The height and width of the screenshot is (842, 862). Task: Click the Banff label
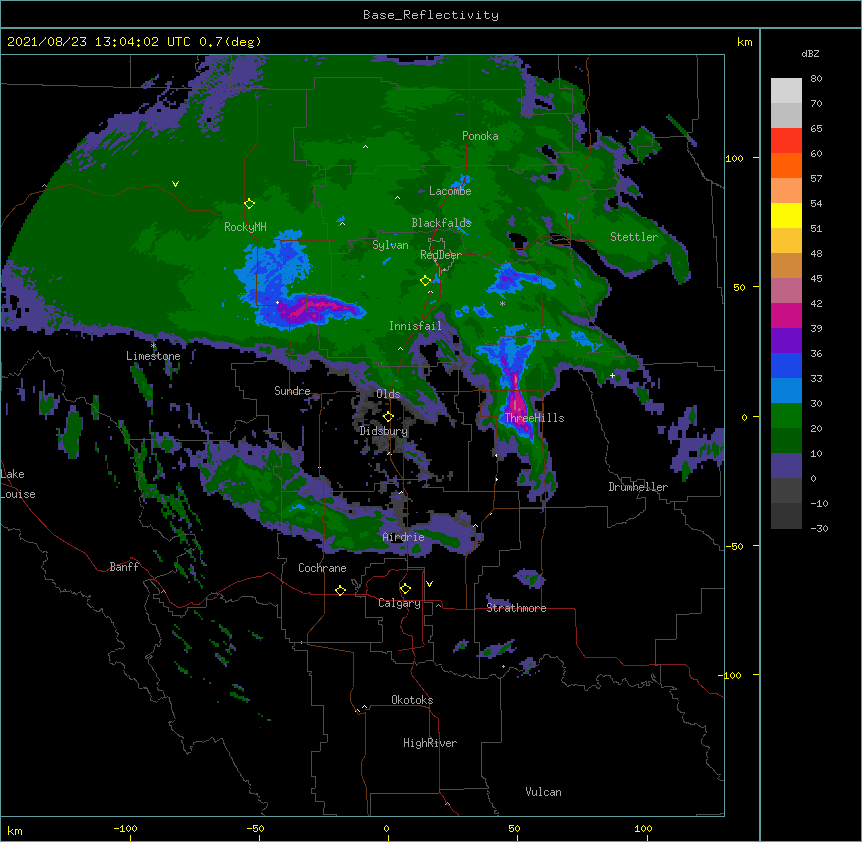[x=124, y=567]
